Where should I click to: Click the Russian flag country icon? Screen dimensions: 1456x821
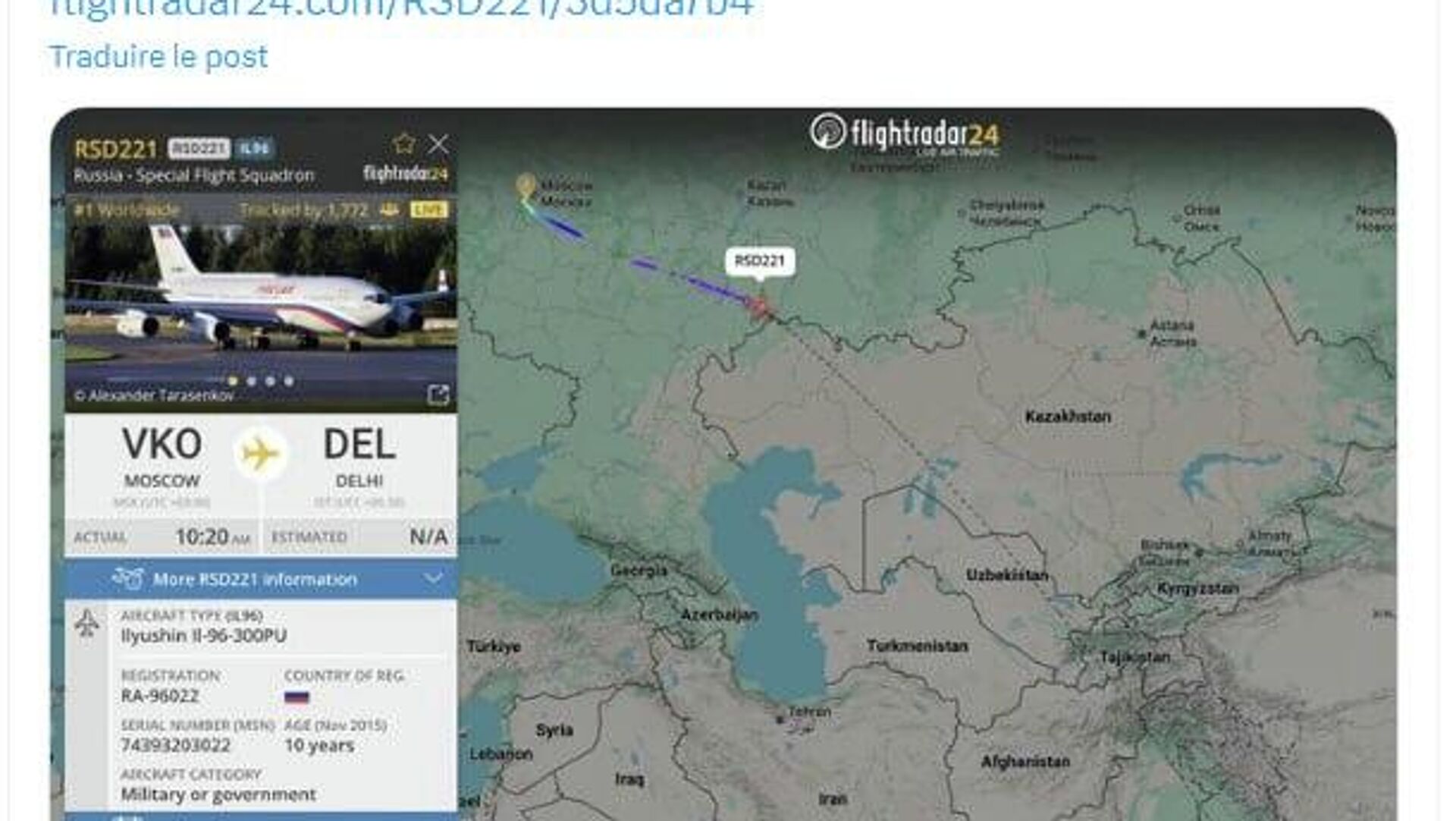coord(297,697)
